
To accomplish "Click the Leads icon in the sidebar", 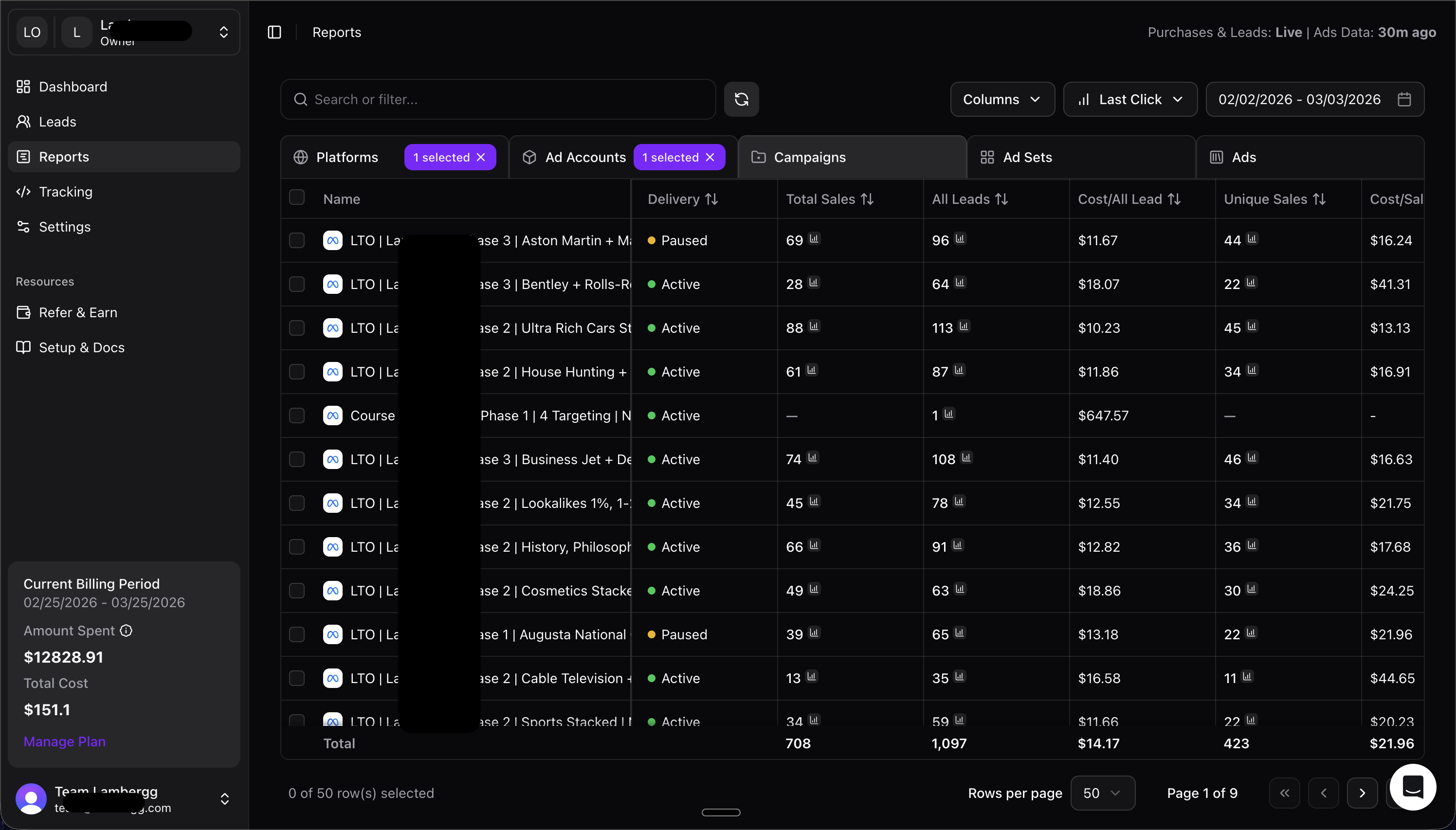I will pos(23,122).
